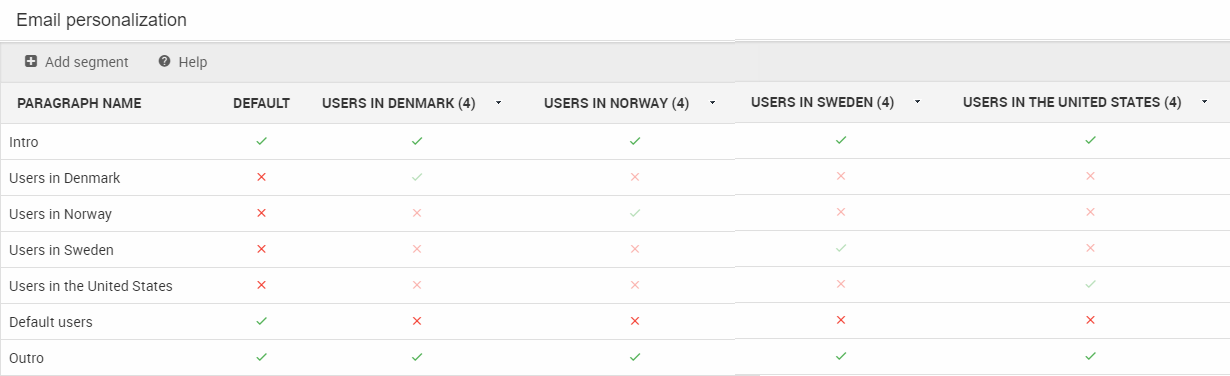Select the Default users paragraph row
Viewport: 1230px width, 376px height.
615,322
